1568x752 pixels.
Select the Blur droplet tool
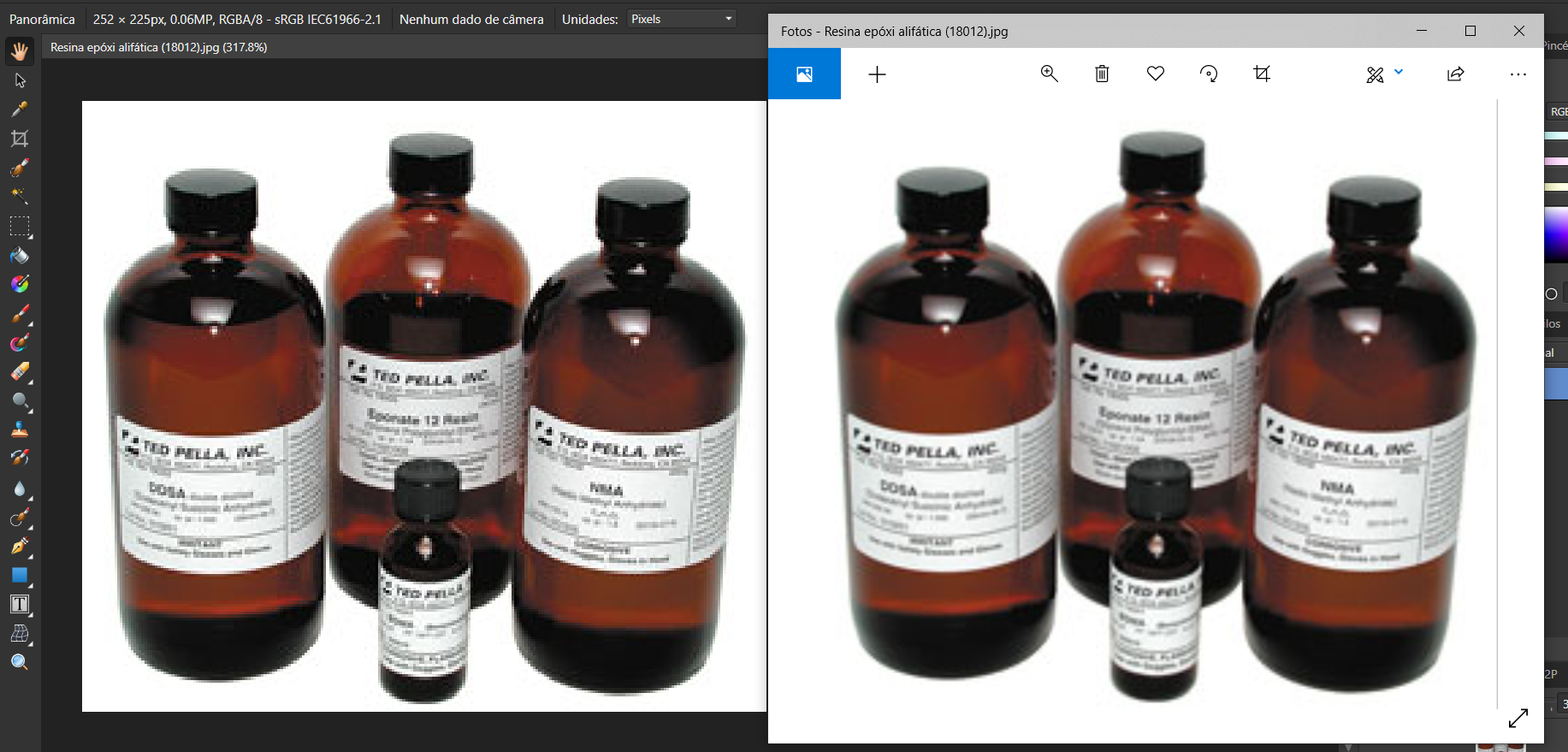[x=20, y=489]
